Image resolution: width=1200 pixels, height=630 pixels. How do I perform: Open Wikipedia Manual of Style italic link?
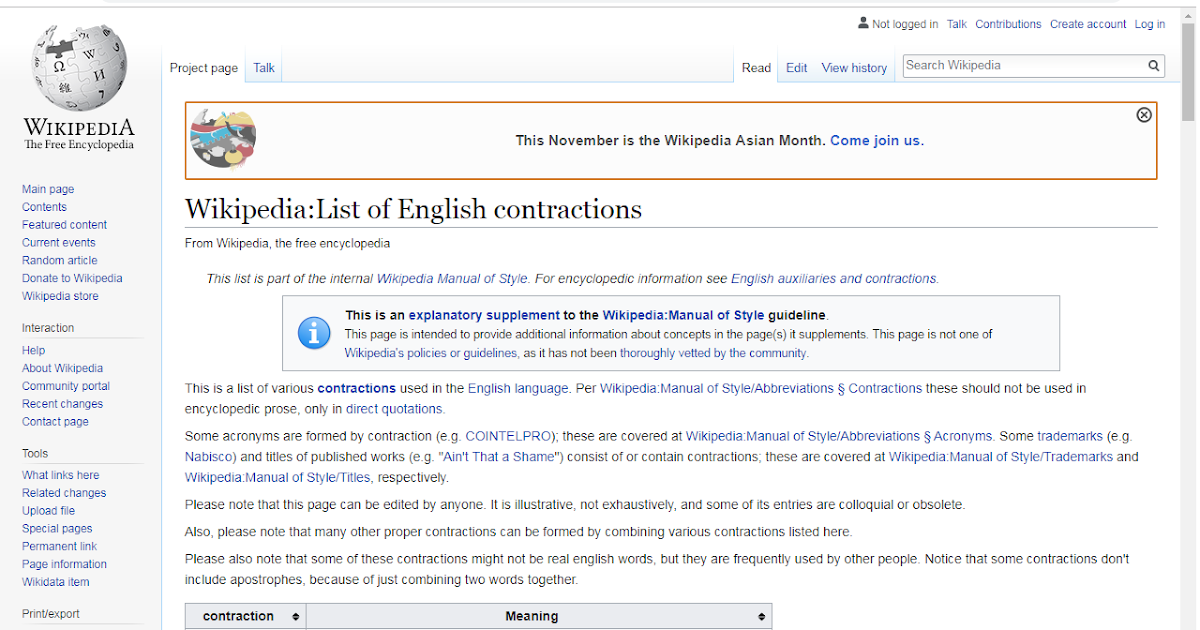click(x=452, y=279)
